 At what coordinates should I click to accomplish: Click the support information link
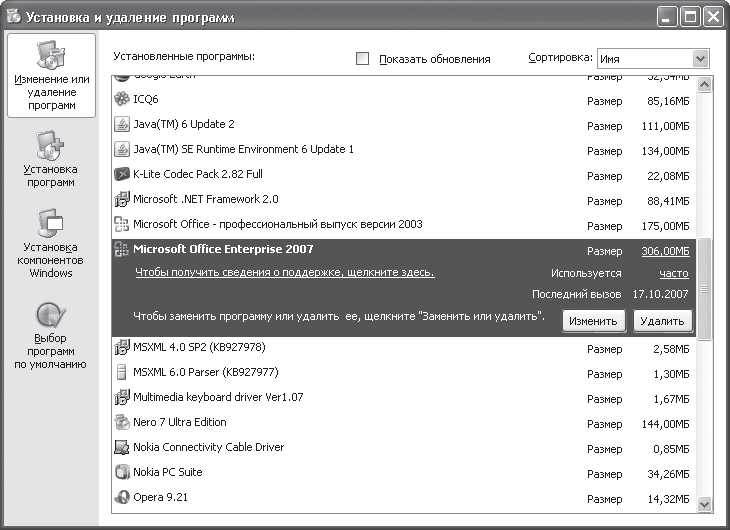coord(284,273)
